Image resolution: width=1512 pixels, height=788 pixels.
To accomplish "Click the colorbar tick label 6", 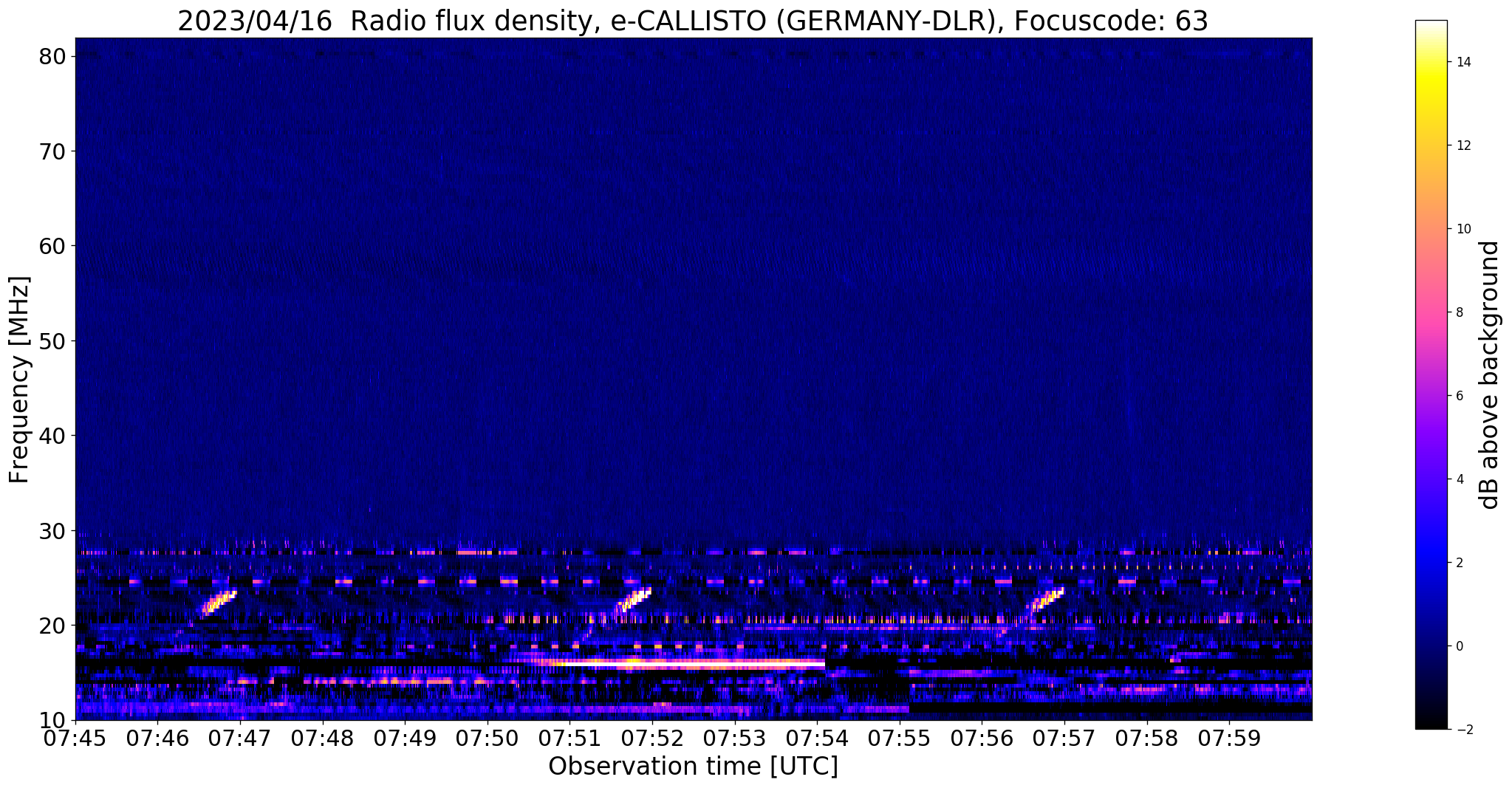I will (1460, 396).
